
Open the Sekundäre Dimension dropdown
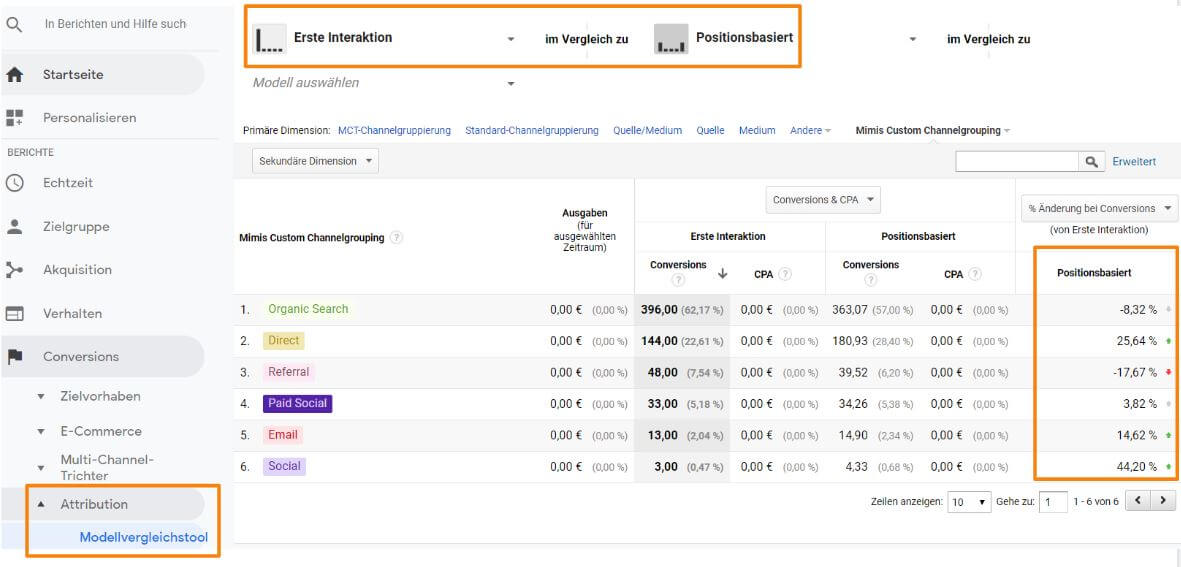coord(315,161)
